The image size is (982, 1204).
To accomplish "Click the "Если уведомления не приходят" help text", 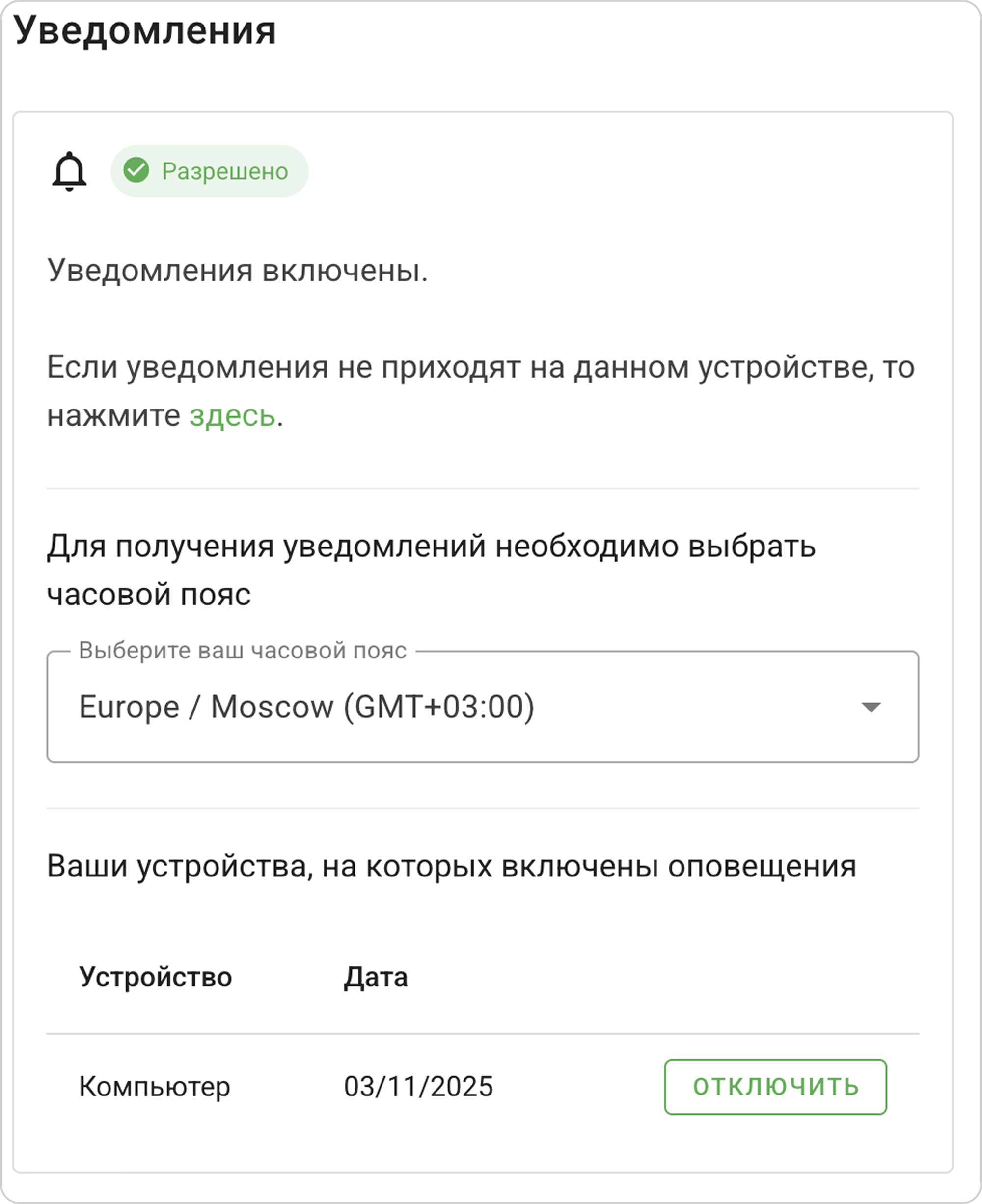I will point(480,367).
